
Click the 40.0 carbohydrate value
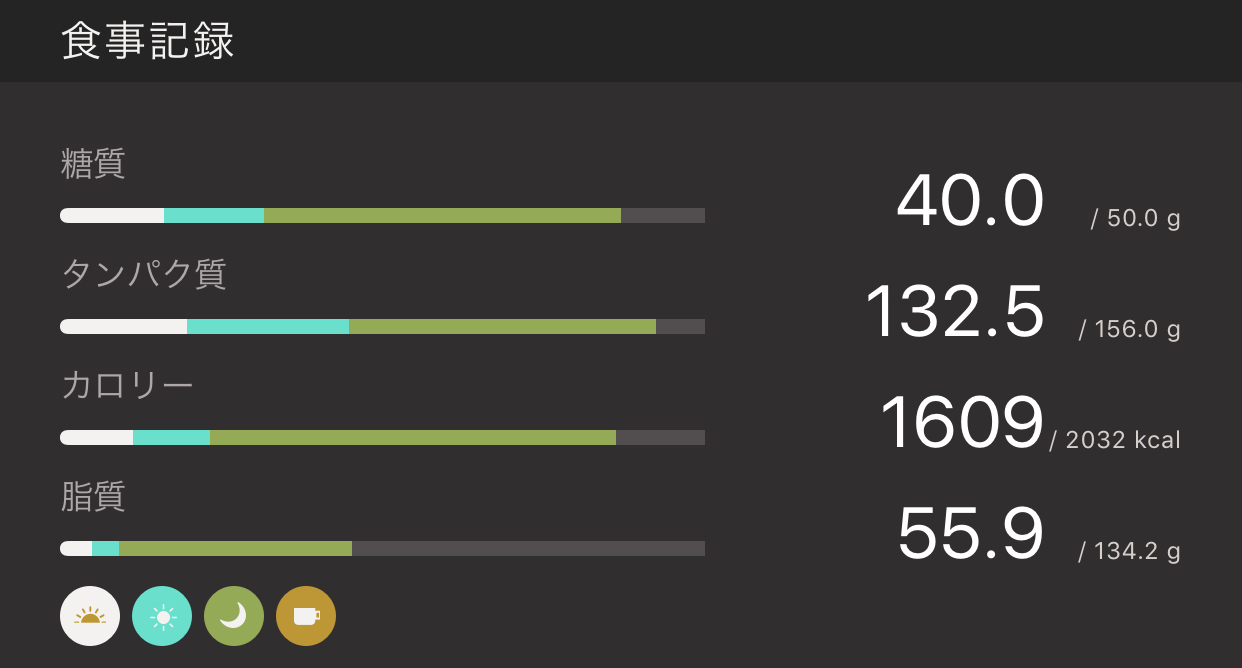pyautogui.click(x=970, y=202)
